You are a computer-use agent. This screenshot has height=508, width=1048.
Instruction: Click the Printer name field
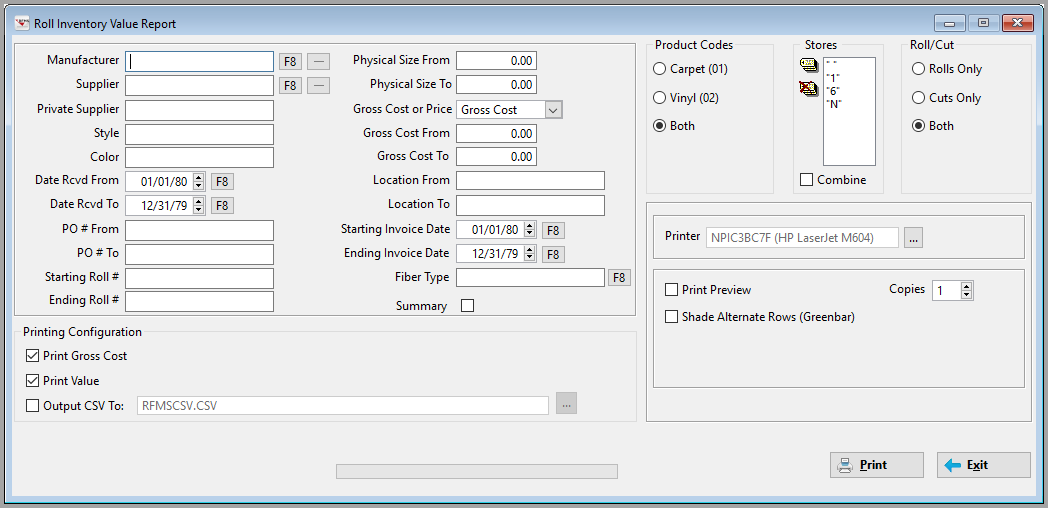click(x=802, y=237)
